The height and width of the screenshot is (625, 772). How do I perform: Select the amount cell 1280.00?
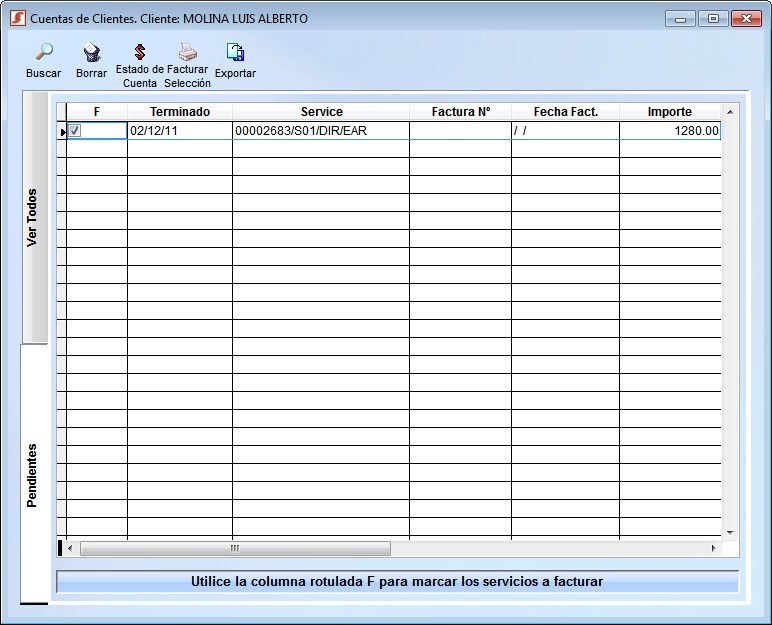click(x=670, y=131)
